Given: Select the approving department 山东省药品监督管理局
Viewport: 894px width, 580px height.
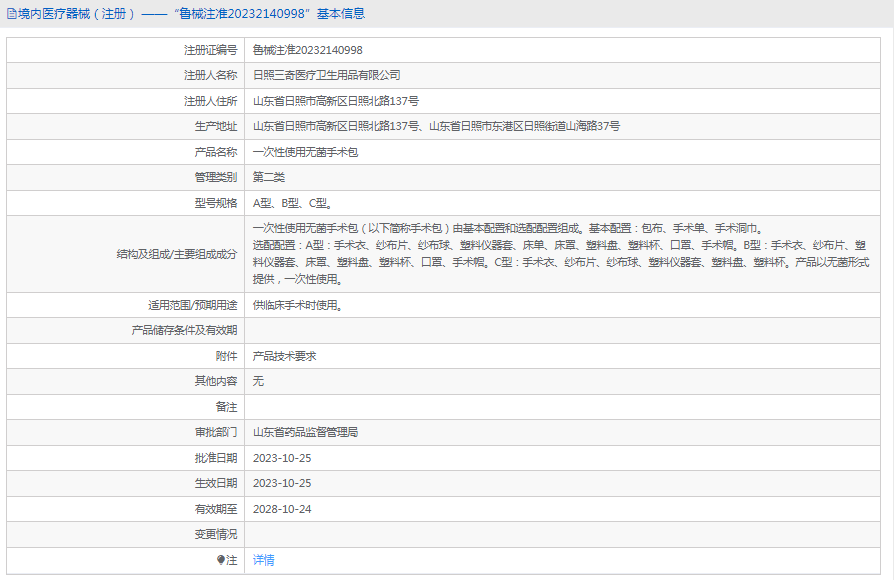Looking at the screenshot, I should [305, 432].
